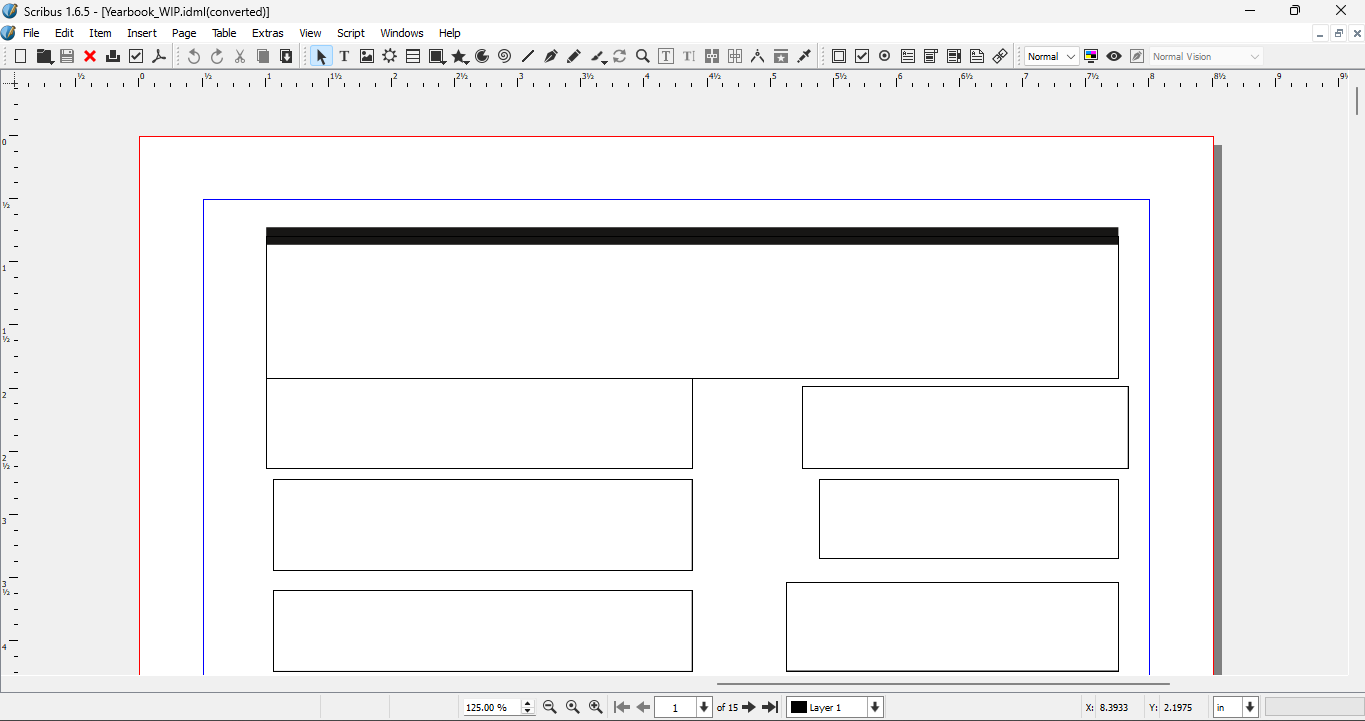Toggle color management icon
The height and width of the screenshot is (721, 1365).
(x=1091, y=57)
